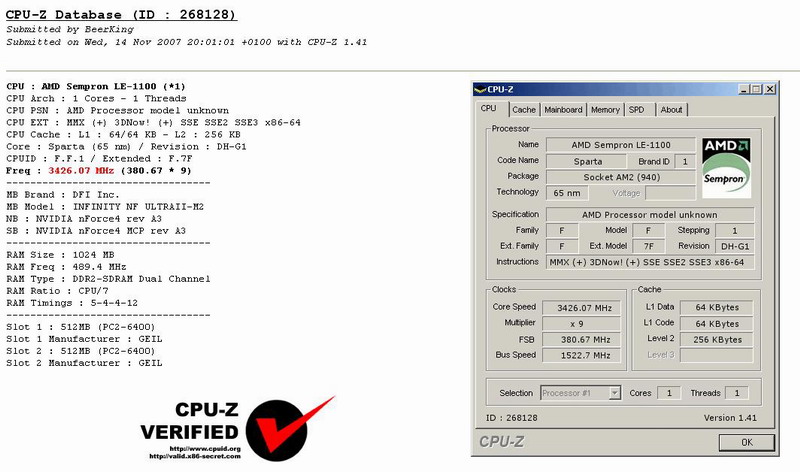Viewport: 800px width, 472px height.
Task: Select the Memory tab
Action: pos(605,110)
